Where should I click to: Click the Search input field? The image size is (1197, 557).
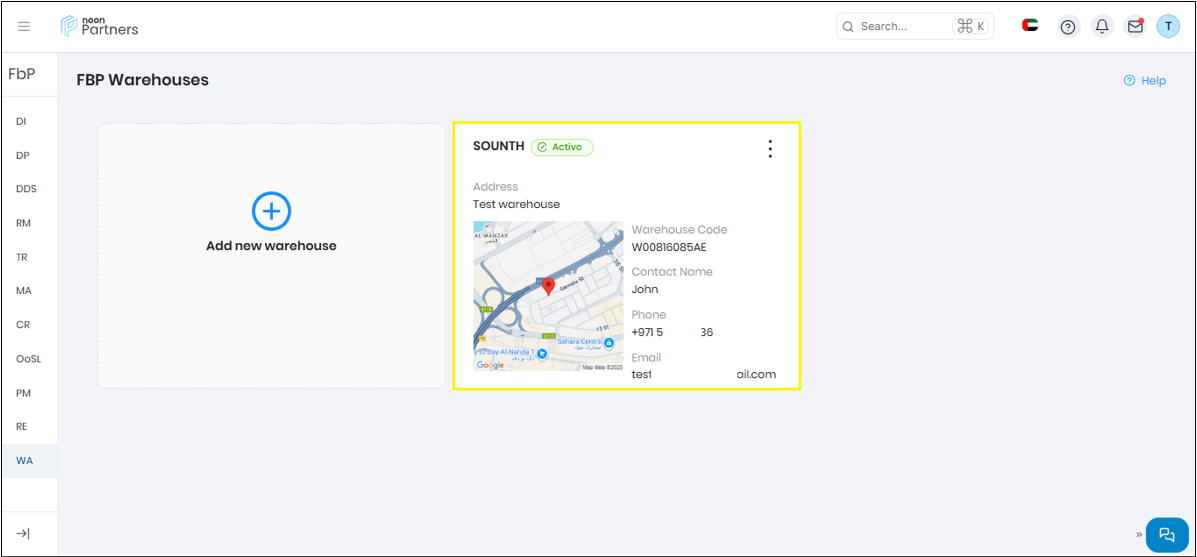(900, 27)
